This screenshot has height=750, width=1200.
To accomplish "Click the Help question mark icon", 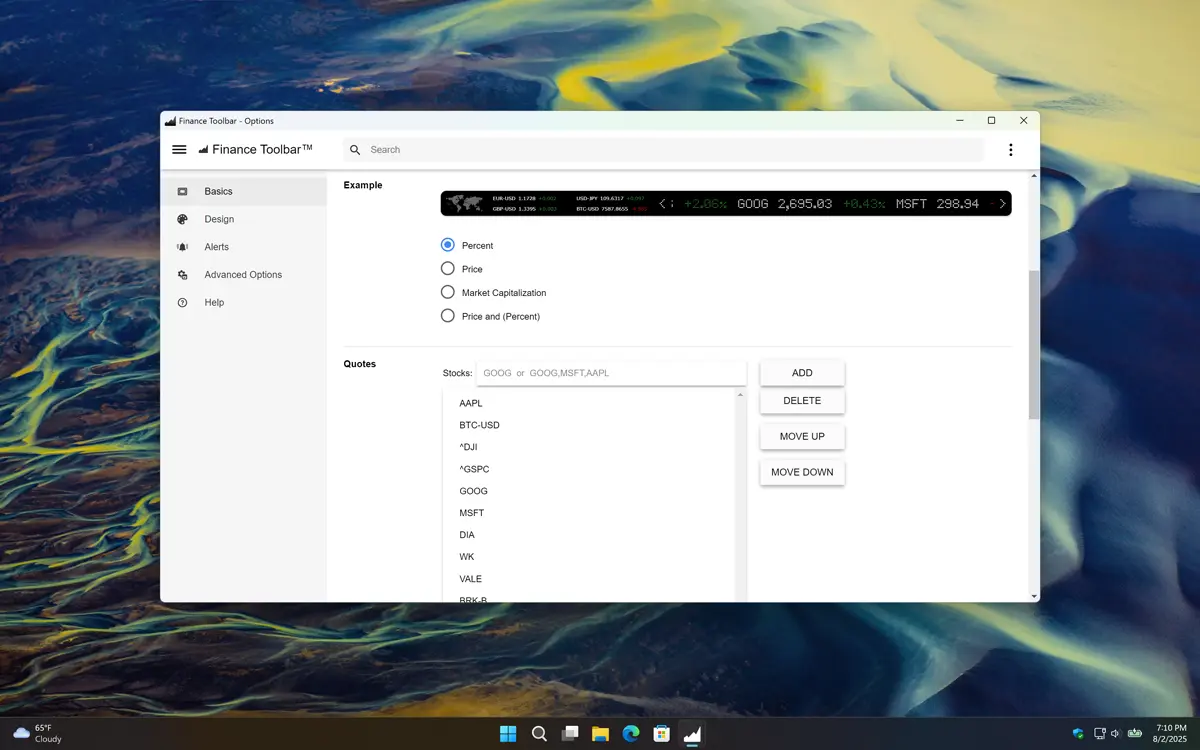I will [182, 302].
